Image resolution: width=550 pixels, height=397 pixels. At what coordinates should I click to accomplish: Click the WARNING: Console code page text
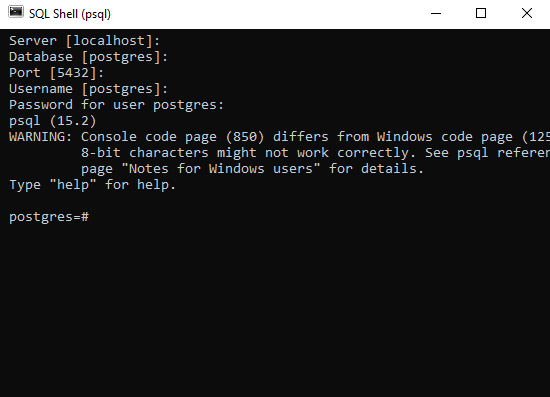[x=113, y=137]
